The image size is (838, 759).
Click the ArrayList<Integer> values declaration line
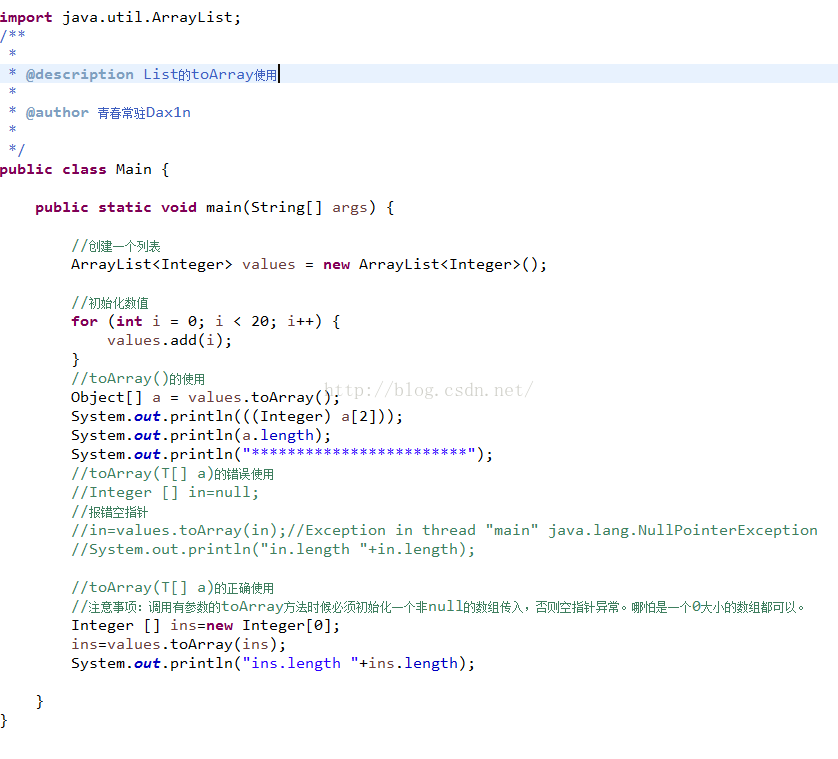(309, 265)
